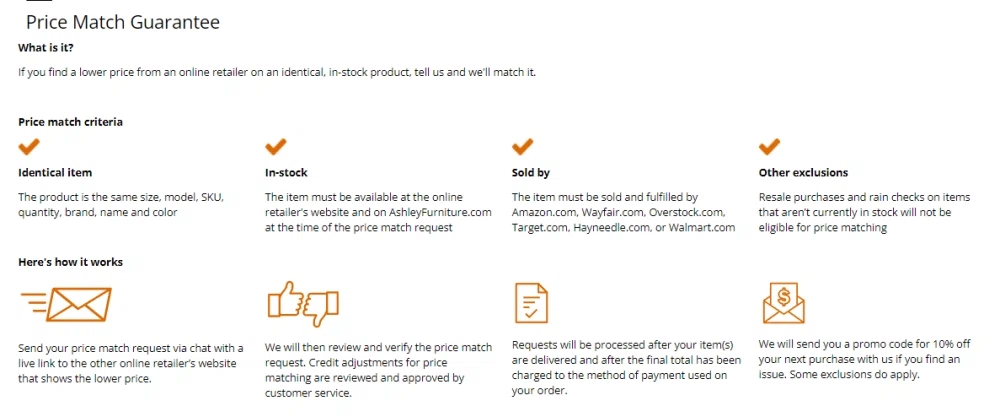Click the 'Here's how it works' heading
The width and height of the screenshot is (1000, 417).
(x=70, y=262)
